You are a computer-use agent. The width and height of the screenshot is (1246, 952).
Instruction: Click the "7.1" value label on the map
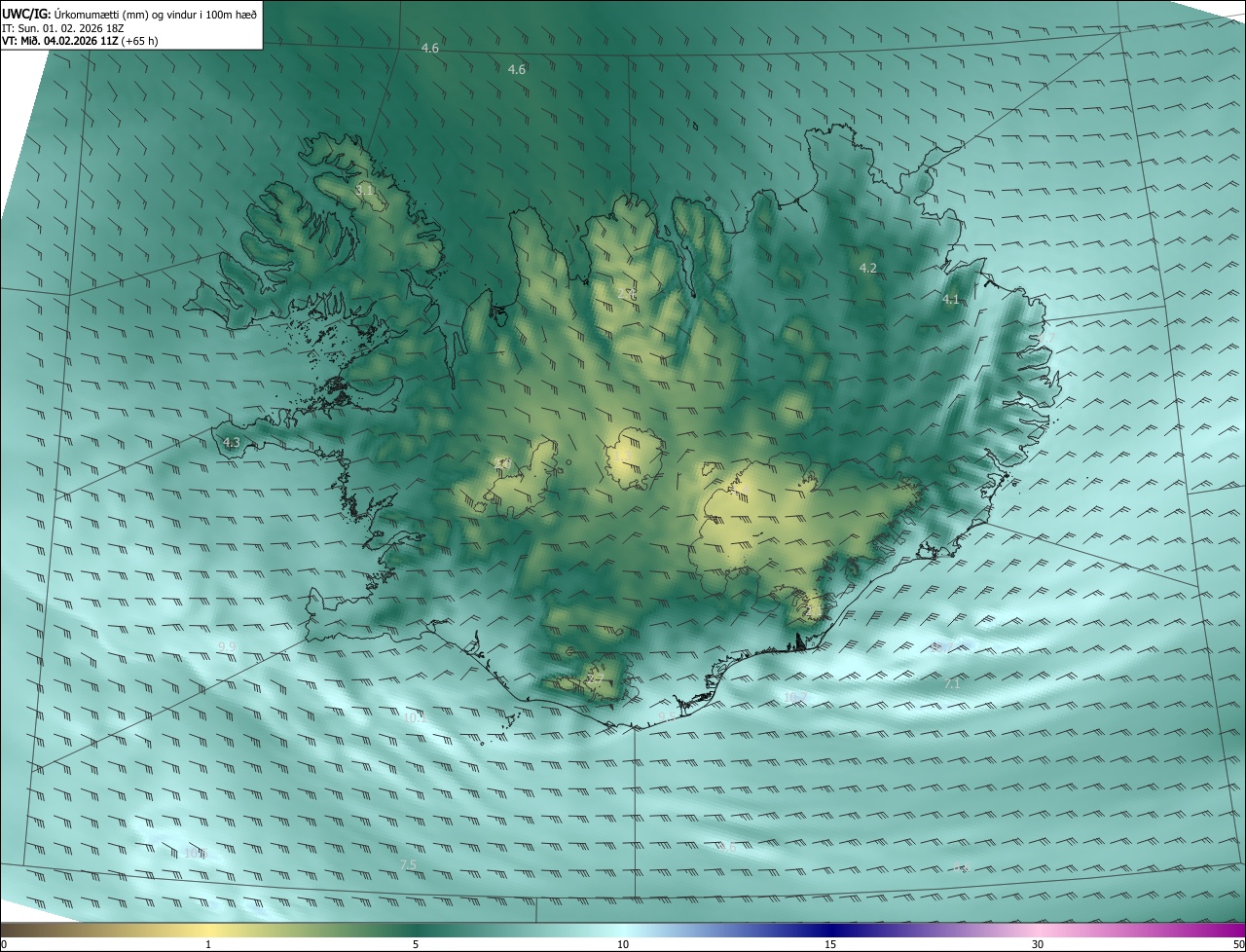[952, 684]
